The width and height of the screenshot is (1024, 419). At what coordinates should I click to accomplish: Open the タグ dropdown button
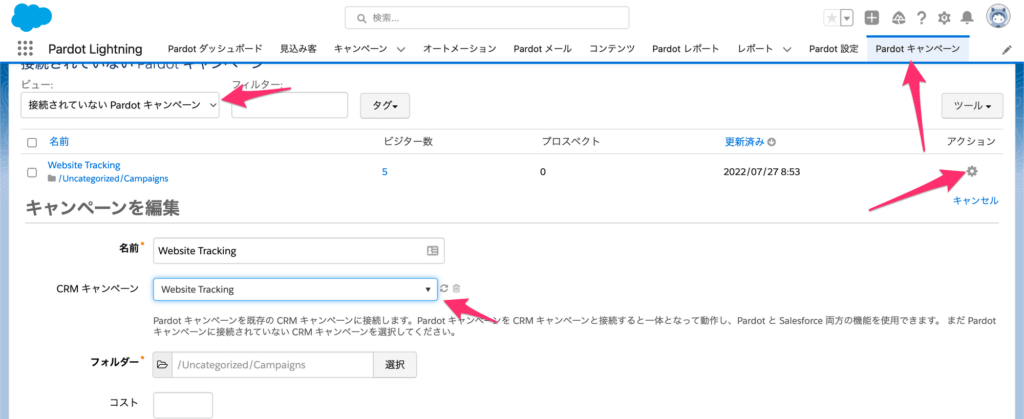click(385, 106)
